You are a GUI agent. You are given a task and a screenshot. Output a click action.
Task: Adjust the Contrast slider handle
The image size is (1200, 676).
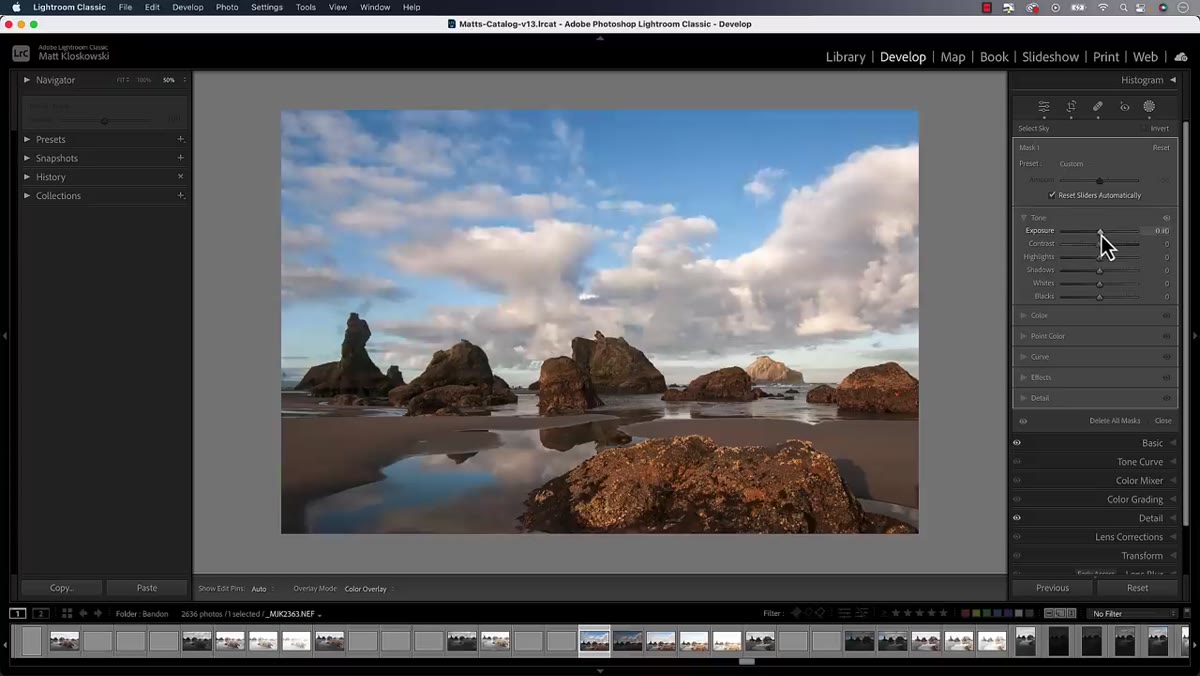tap(1100, 244)
